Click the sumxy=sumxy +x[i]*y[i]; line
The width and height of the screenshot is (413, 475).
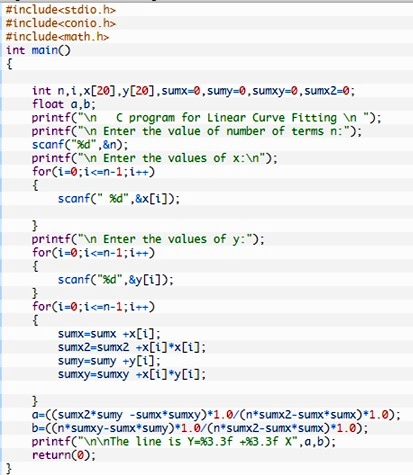click(x=132, y=374)
